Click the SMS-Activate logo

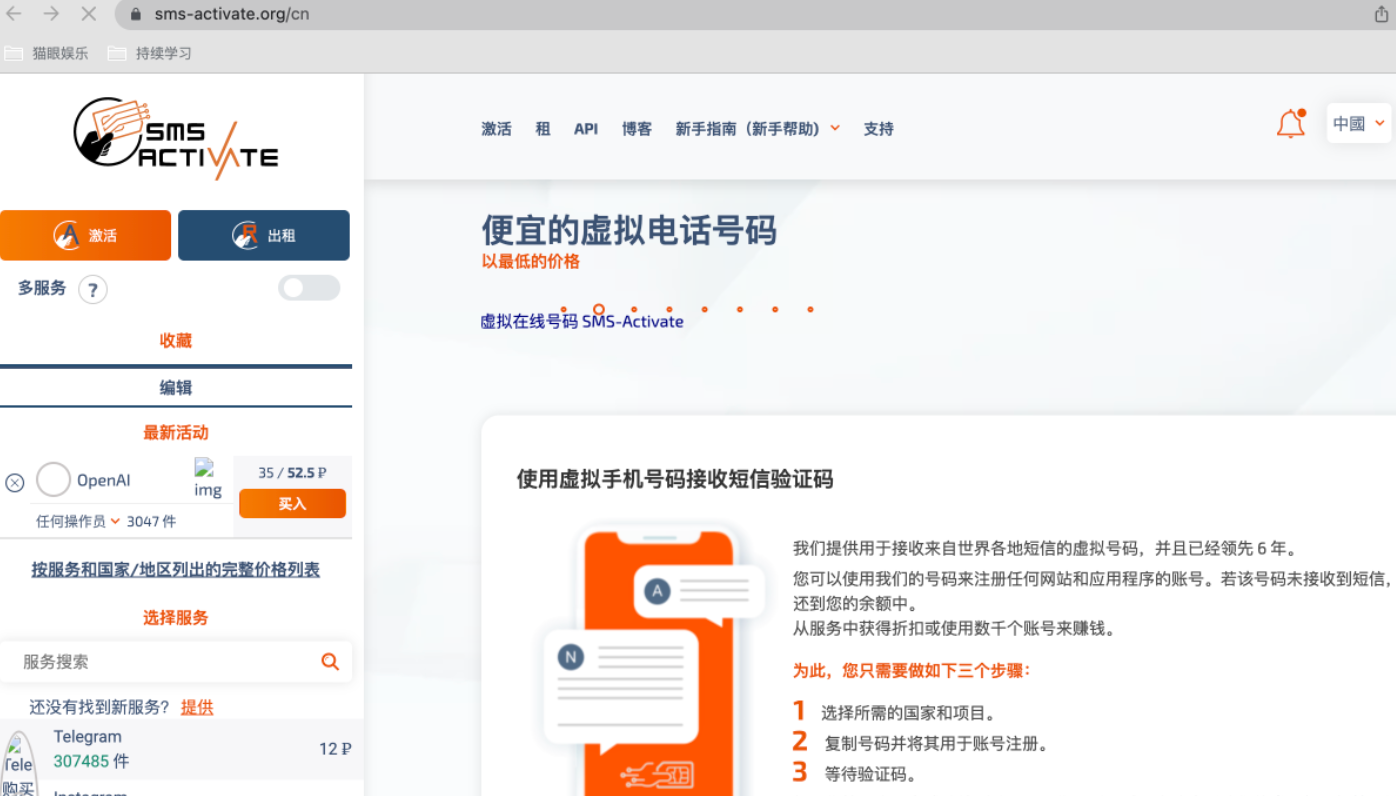coord(176,138)
